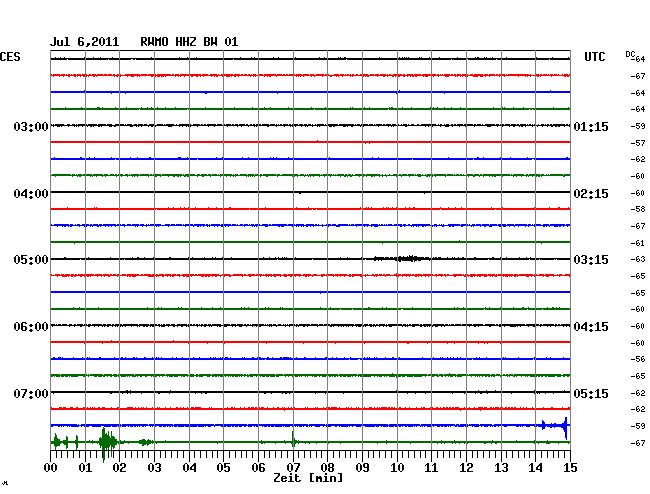
Task: Click the 06:00 local time label
Action: pyautogui.click(x=31, y=327)
